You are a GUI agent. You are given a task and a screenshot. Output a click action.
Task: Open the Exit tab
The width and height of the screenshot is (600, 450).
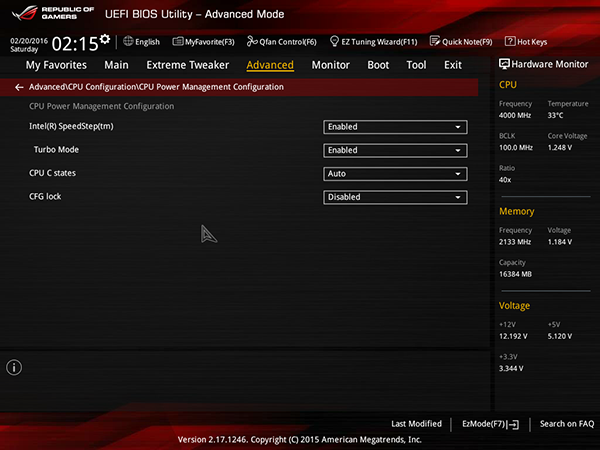[x=453, y=65]
